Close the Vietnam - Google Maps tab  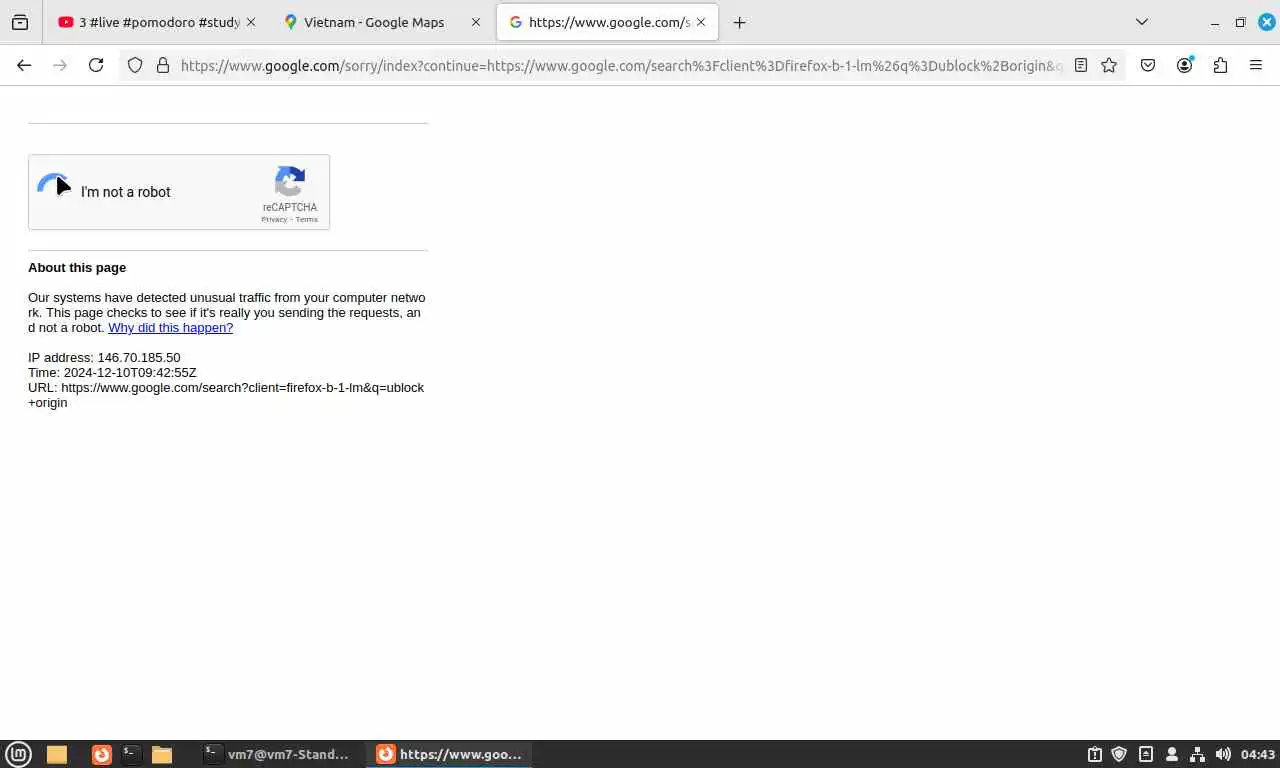click(x=476, y=22)
